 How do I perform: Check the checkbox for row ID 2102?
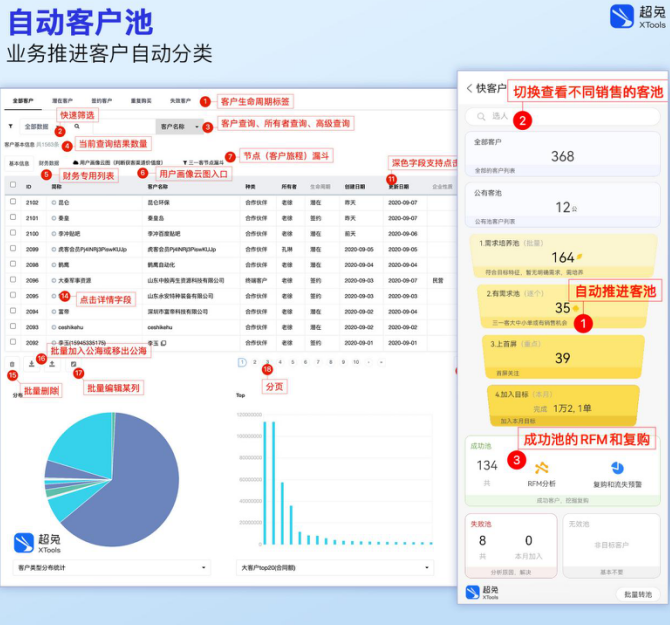pos(12,201)
